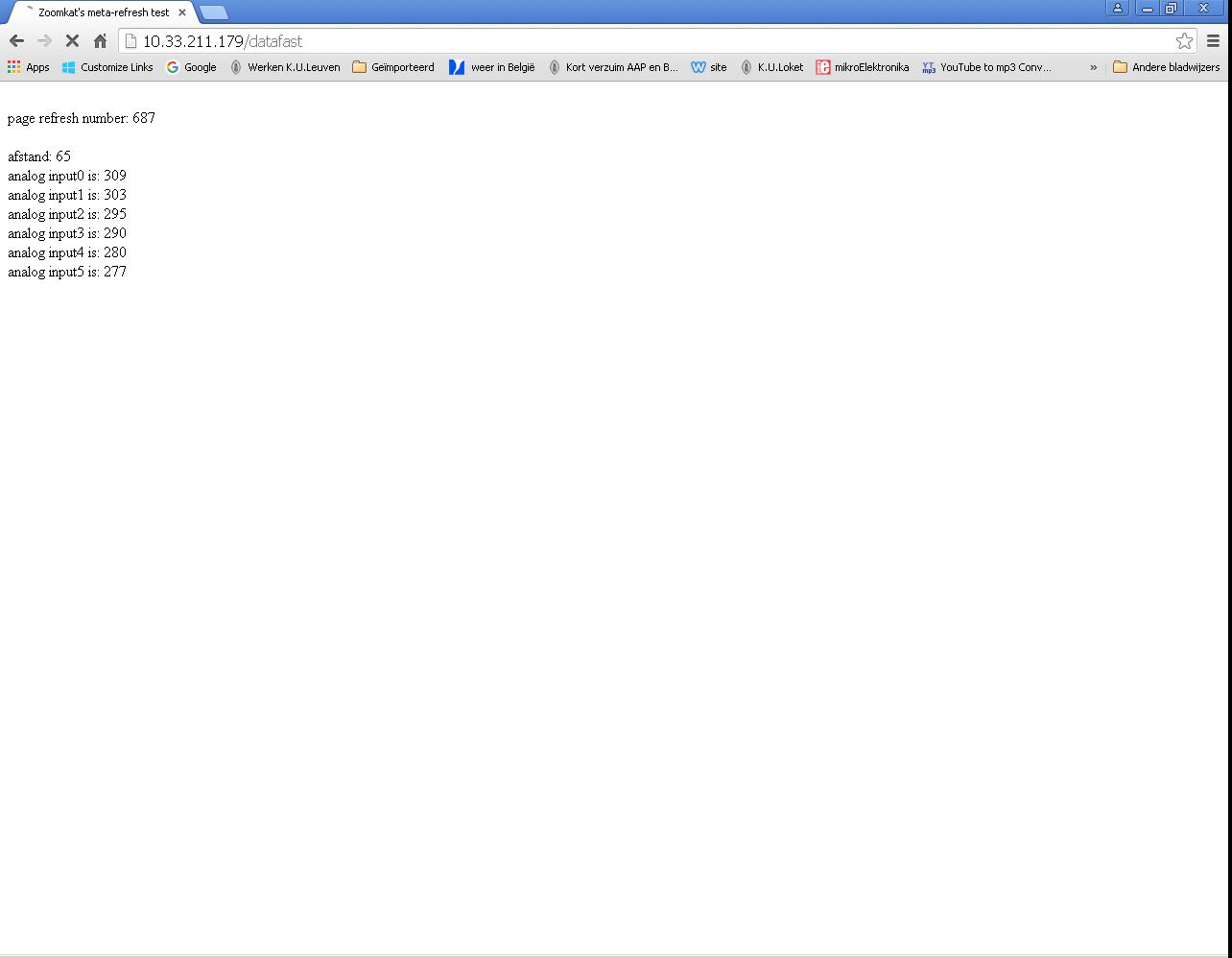Toggle the bookmark star for this page

pyautogui.click(x=1184, y=41)
